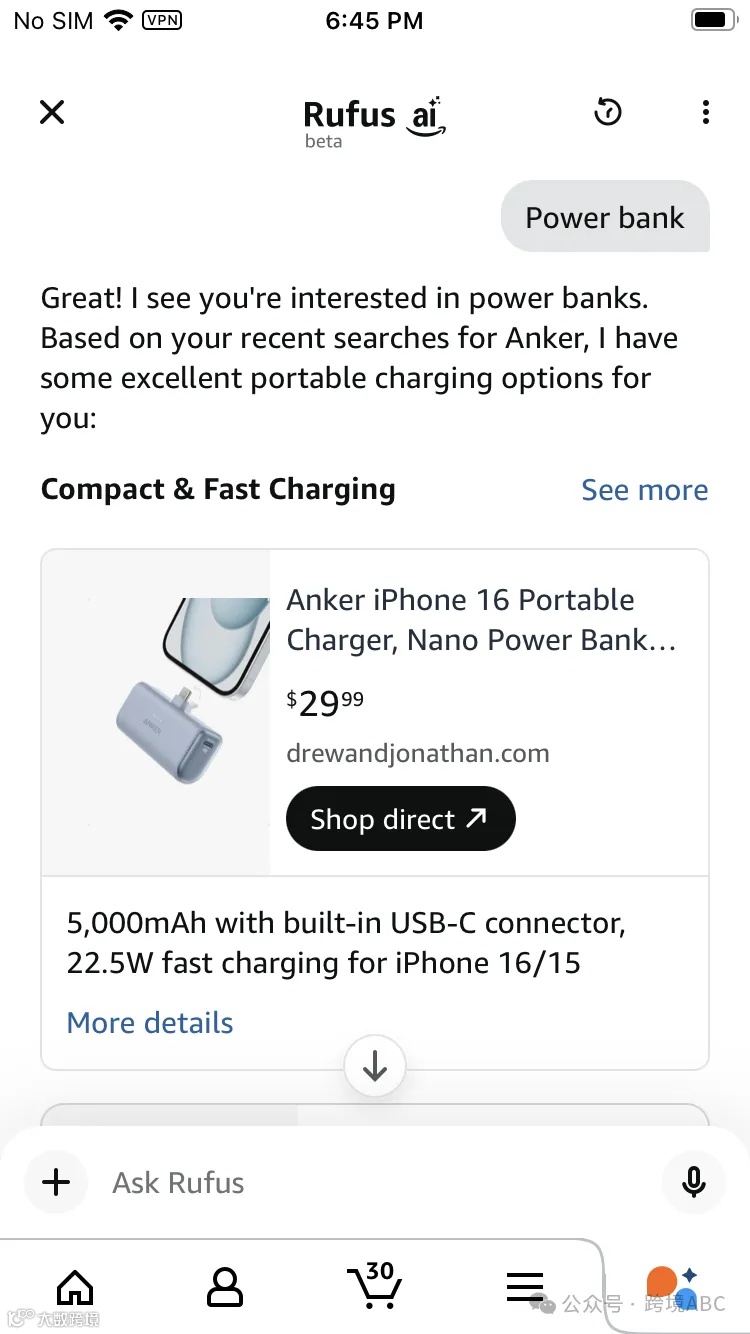Image resolution: width=750 pixels, height=1334 pixels.
Task: Tap the plus icon beside Ask Rufus
Action: pyautogui.click(x=57, y=1182)
